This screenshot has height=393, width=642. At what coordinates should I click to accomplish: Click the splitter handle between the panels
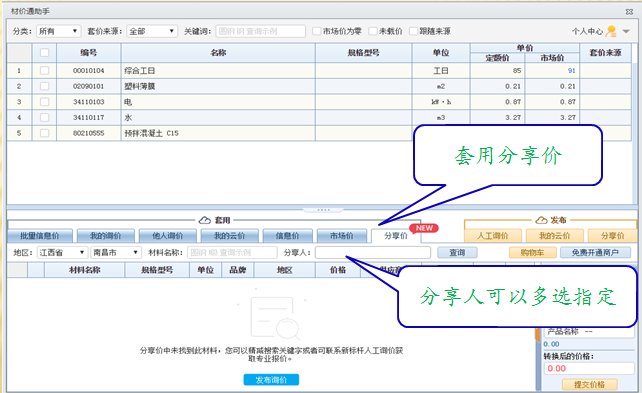(323, 210)
